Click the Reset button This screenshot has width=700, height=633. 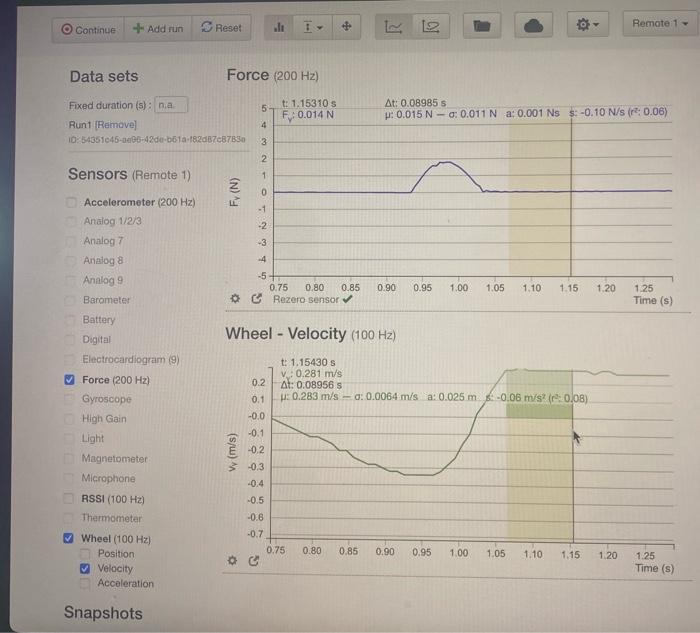(221, 28)
